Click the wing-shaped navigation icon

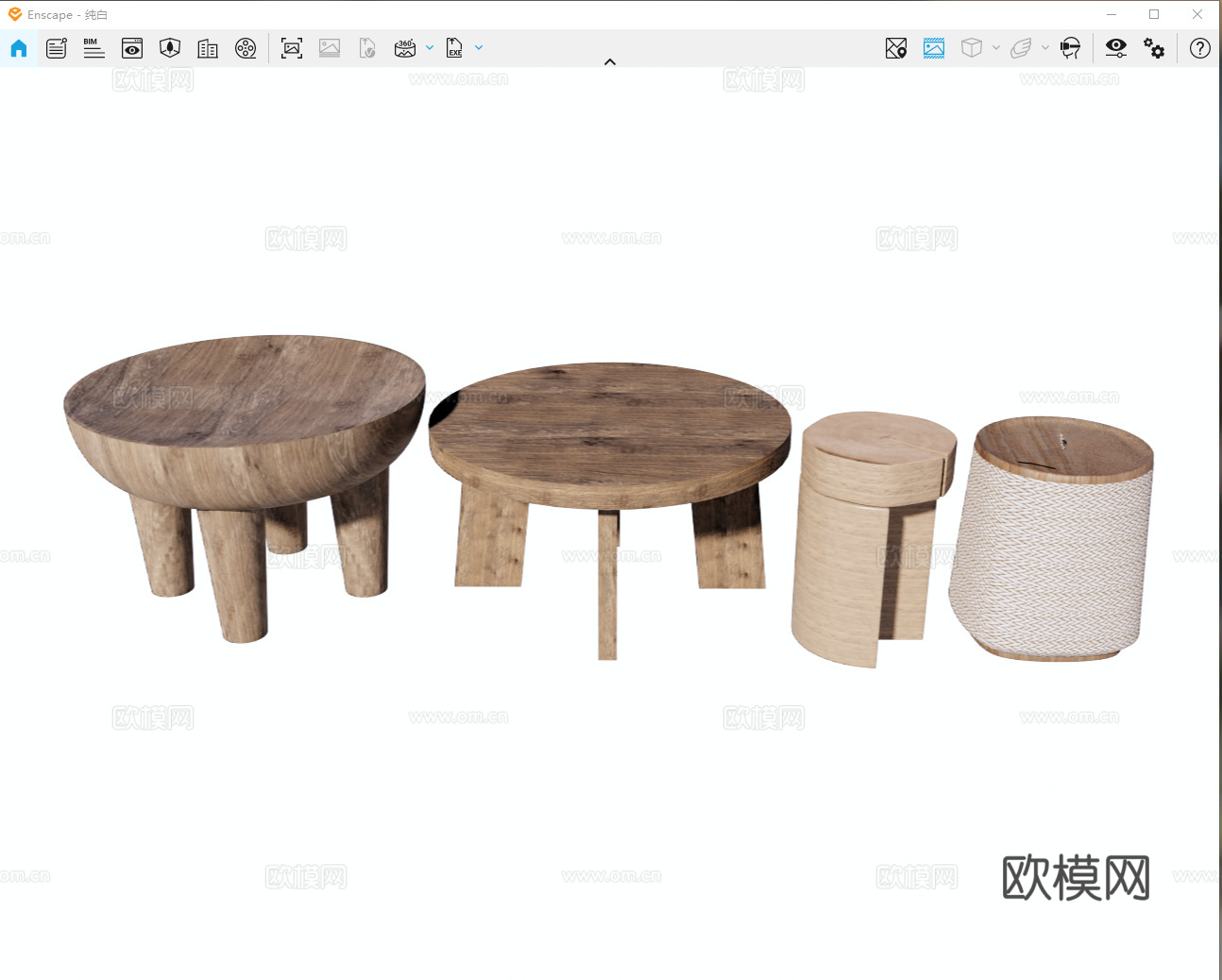(x=1021, y=48)
